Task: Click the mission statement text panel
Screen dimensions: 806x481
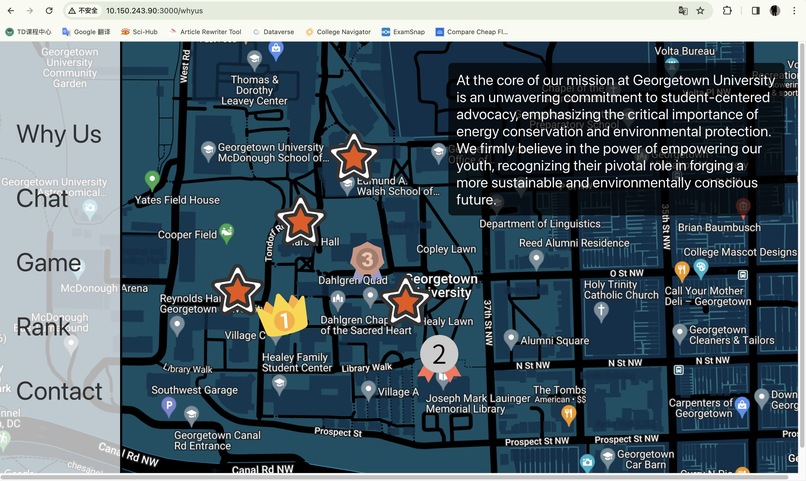Action: (616, 140)
